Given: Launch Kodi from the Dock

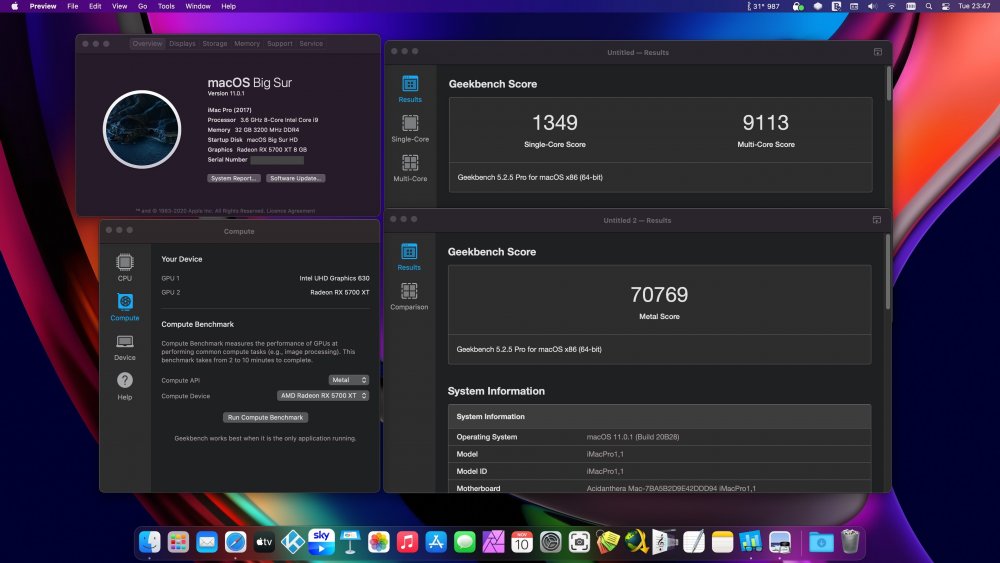Looking at the screenshot, I should (293, 542).
